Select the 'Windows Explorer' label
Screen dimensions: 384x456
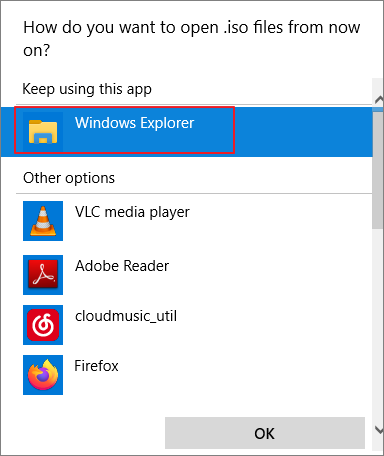coord(134,123)
